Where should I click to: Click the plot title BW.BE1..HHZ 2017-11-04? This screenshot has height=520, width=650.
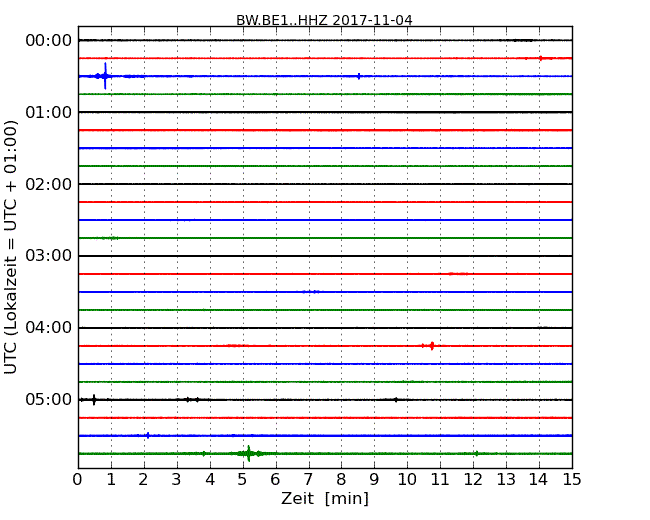[x=324, y=20]
